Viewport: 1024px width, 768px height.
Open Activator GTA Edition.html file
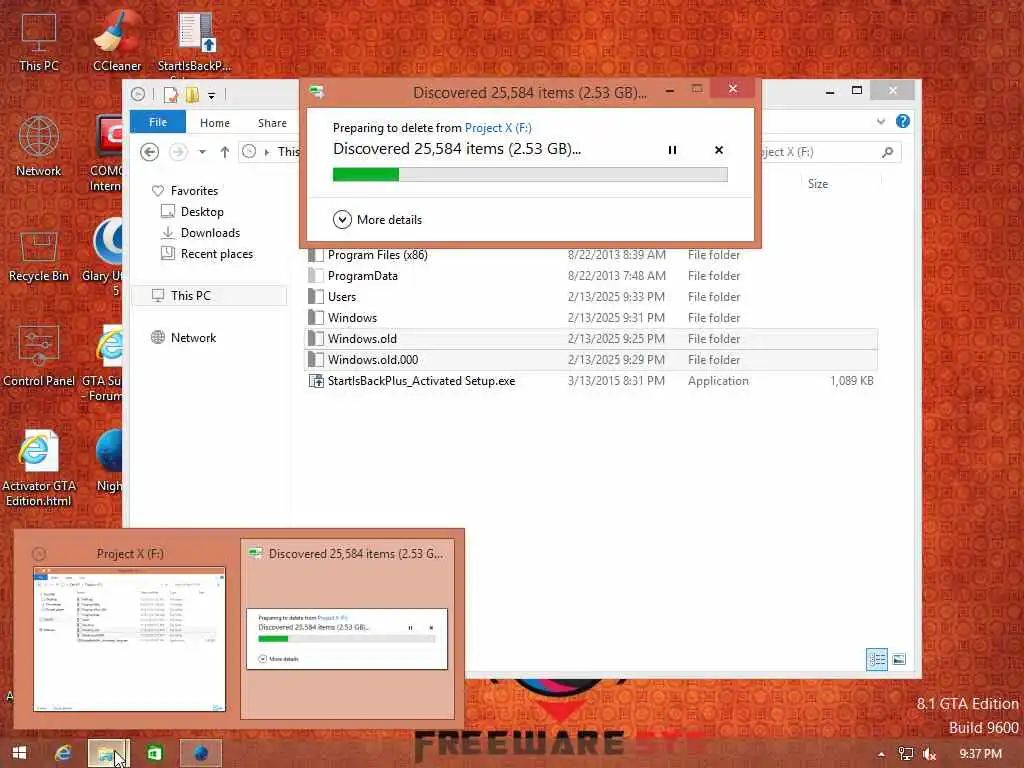(39, 468)
